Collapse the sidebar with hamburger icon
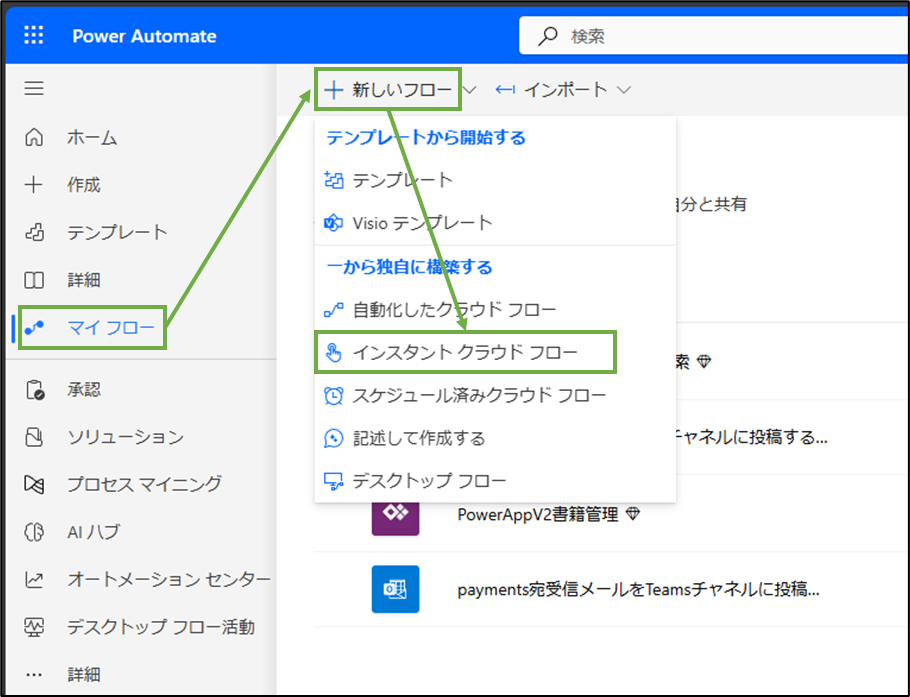This screenshot has width=910, height=697. [34, 88]
